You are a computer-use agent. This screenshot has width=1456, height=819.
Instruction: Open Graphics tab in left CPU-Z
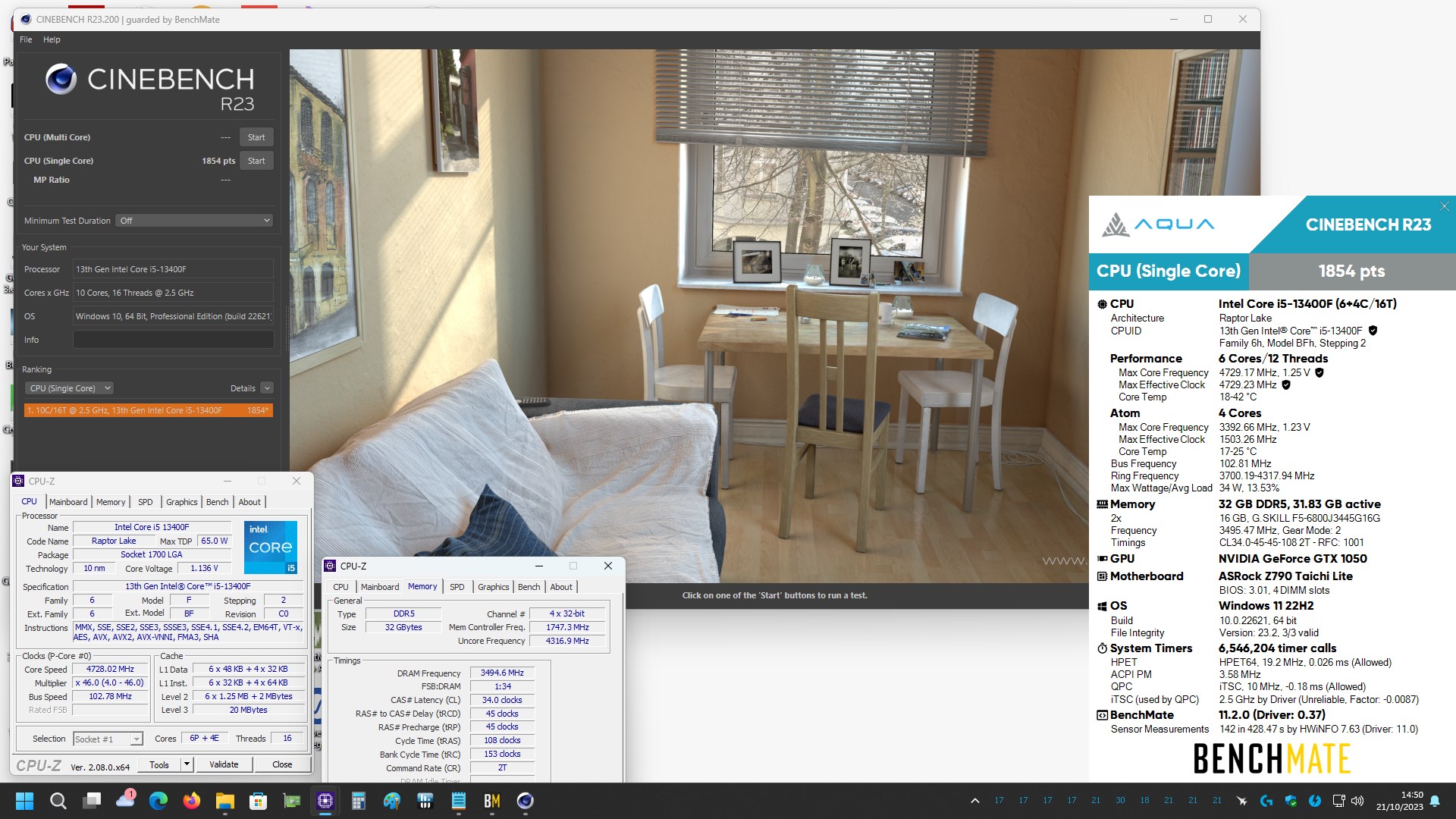click(x=182, y=502)
